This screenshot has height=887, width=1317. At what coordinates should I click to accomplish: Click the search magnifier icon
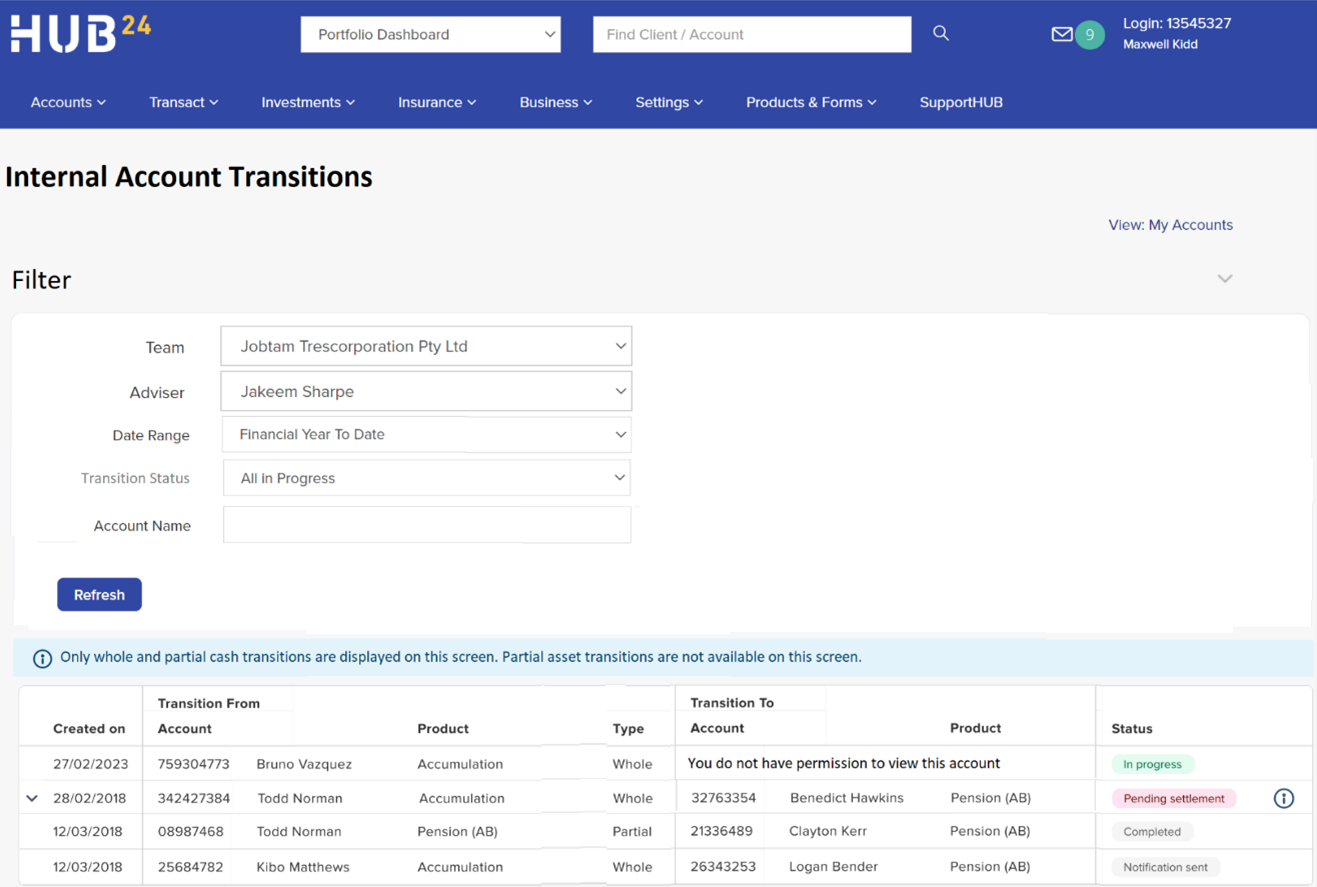[x=939, y=33]
